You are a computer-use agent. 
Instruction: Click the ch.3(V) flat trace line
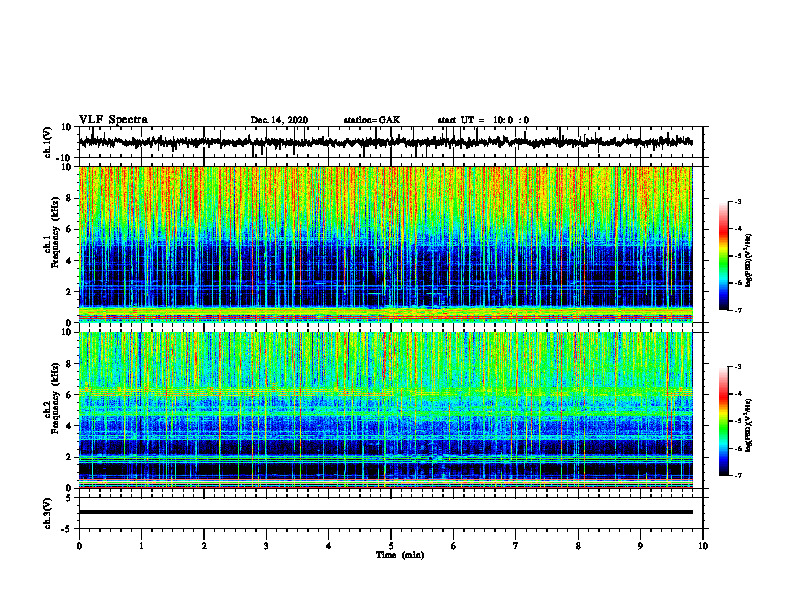pyautogui.click(x=386, y=512)
